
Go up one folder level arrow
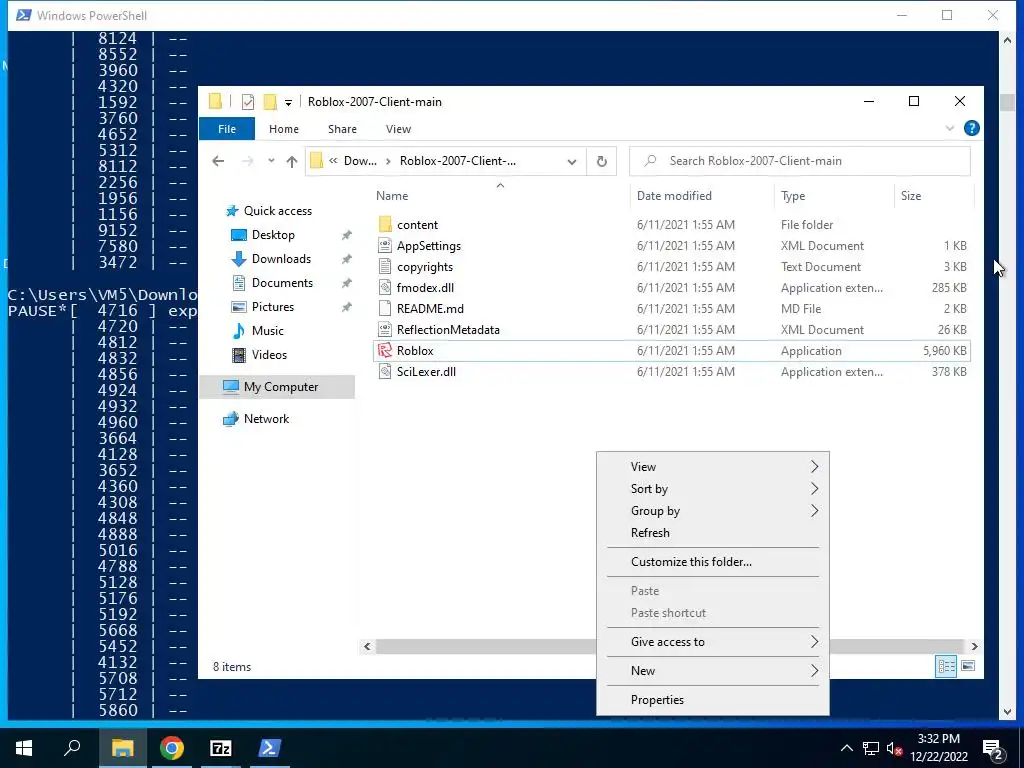[x=291, y=161]
